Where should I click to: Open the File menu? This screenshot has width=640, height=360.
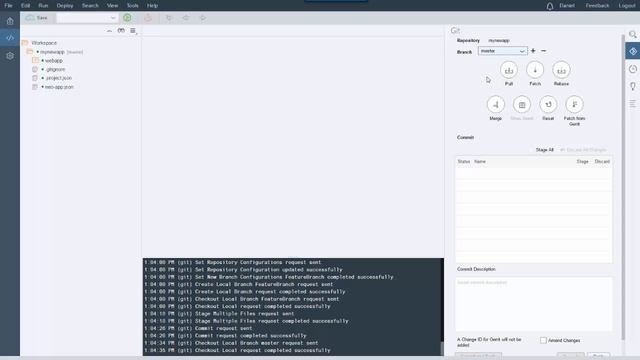click(8, 6)
